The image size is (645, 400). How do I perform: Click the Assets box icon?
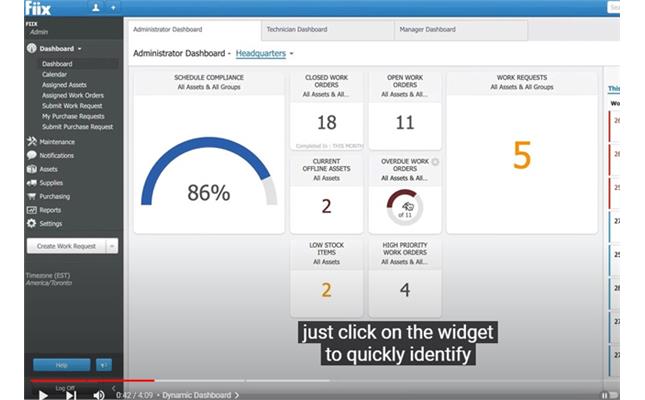[x=32, y=169]
